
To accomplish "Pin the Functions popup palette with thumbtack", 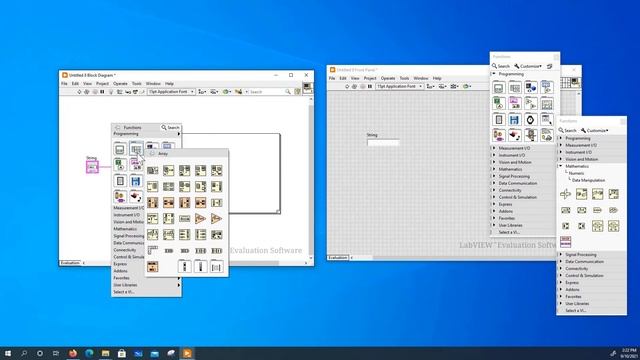I will (x=118, y=127).
